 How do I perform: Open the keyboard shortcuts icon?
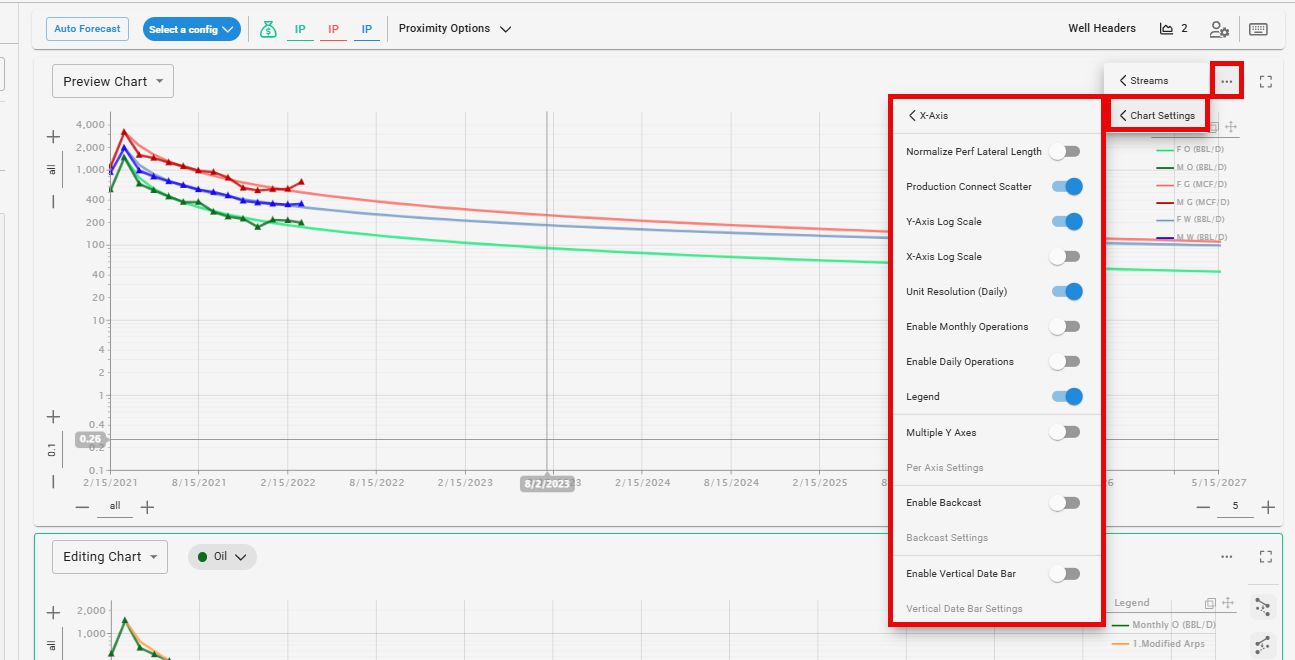click(x=1258, y=29)
